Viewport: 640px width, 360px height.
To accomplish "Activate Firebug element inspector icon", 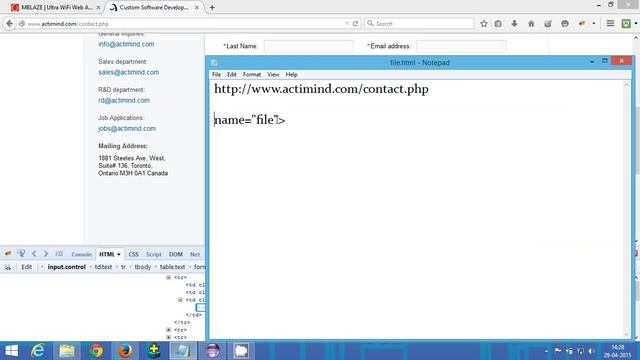I will point(21,254).
